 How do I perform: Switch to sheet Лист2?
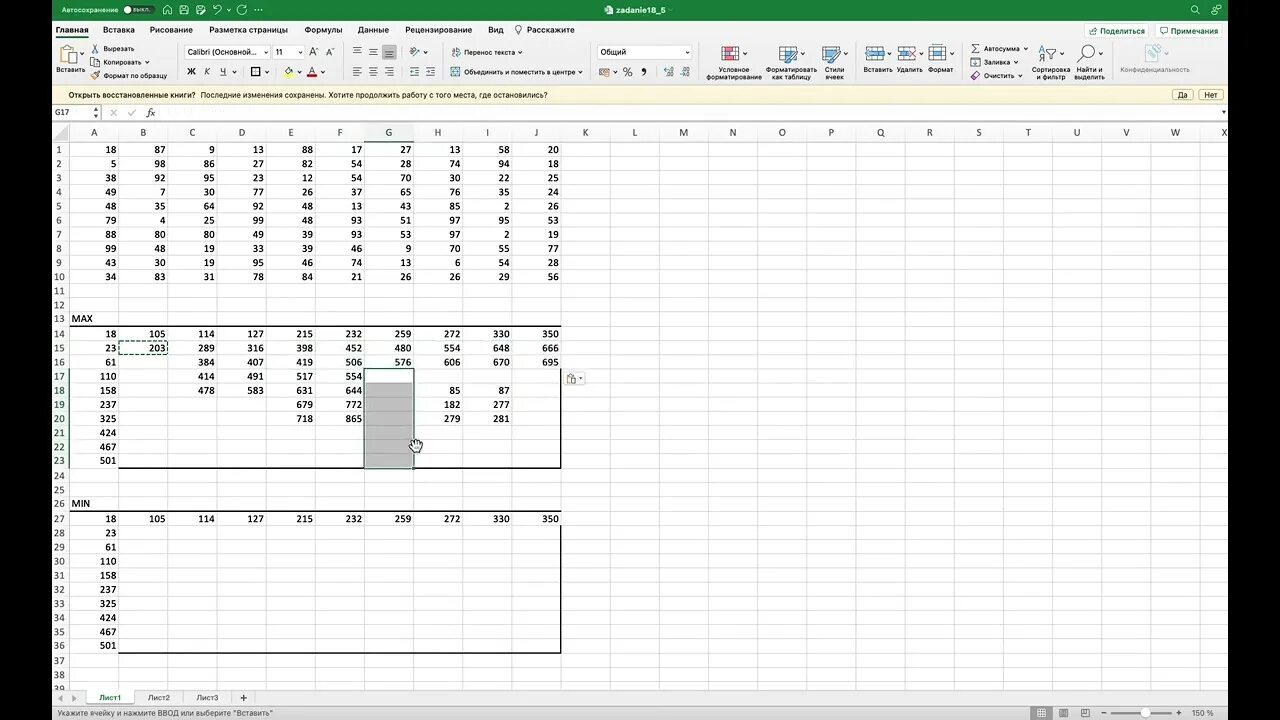[x=158, y=697]
